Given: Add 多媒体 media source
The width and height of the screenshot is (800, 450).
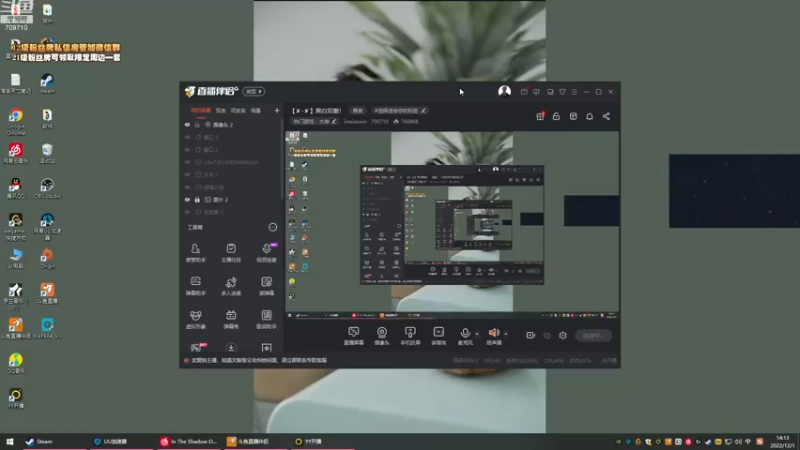Looking at the screenshot, I should click(x=438, y=336).
